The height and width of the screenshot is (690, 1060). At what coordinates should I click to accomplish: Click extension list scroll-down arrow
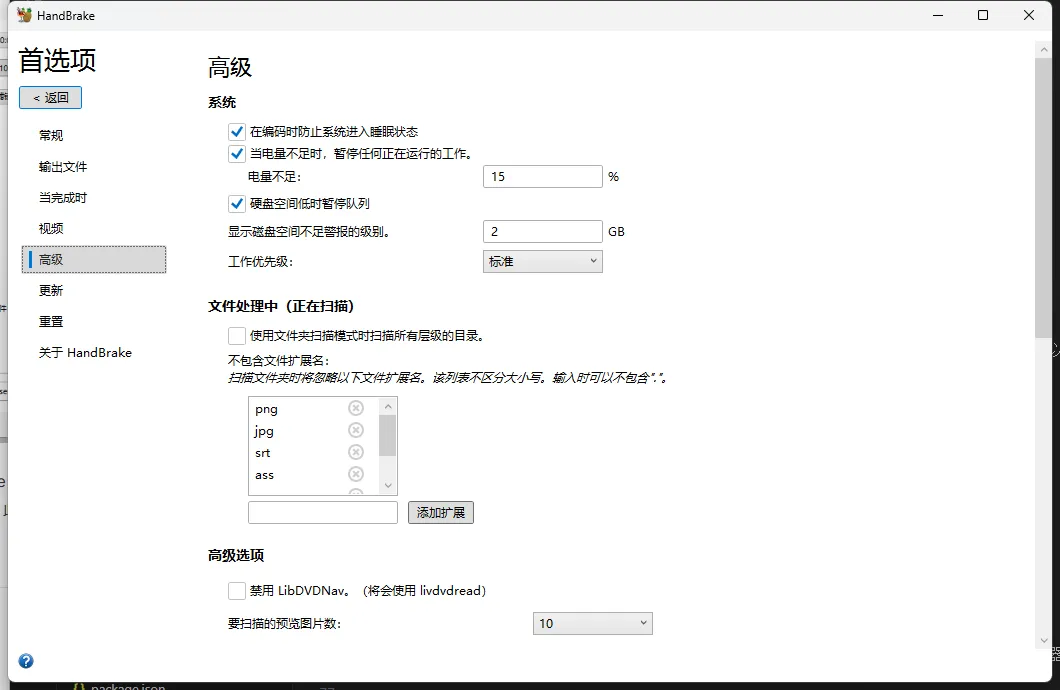click(x=387, y=485)
